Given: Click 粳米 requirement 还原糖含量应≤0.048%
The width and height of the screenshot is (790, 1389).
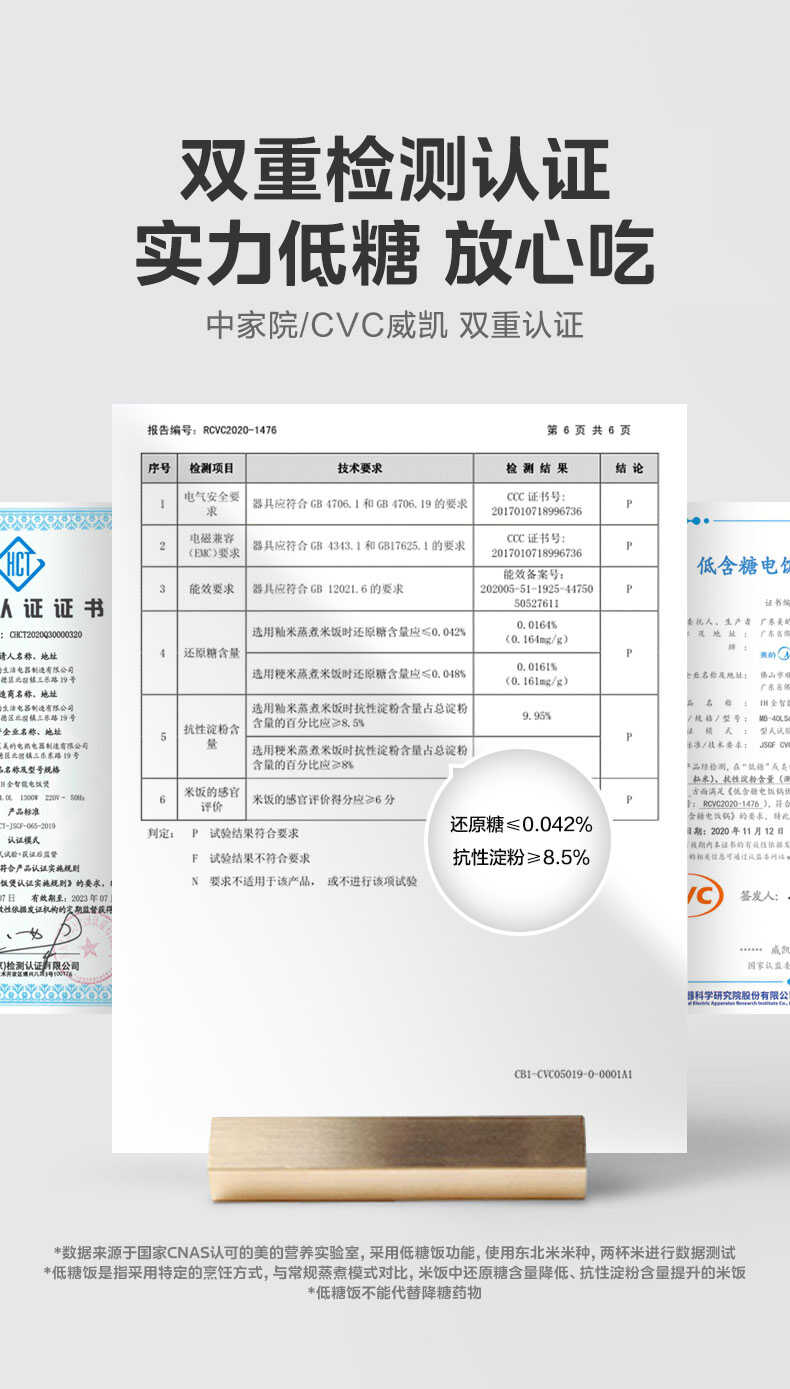Looking at the screenshot, I should pos(360,673).
